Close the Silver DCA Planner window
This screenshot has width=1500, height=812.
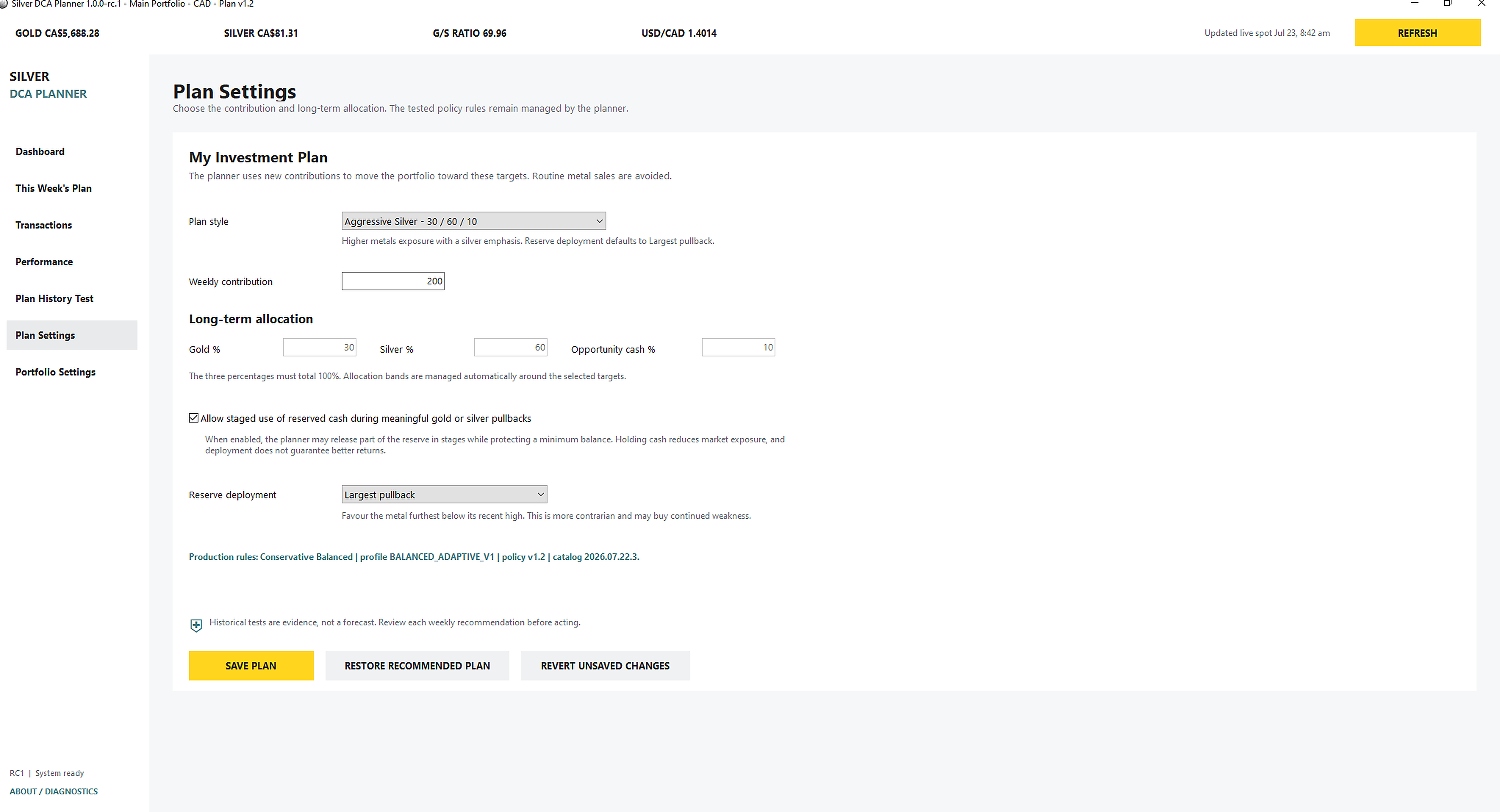click(x=1481, y=4)
